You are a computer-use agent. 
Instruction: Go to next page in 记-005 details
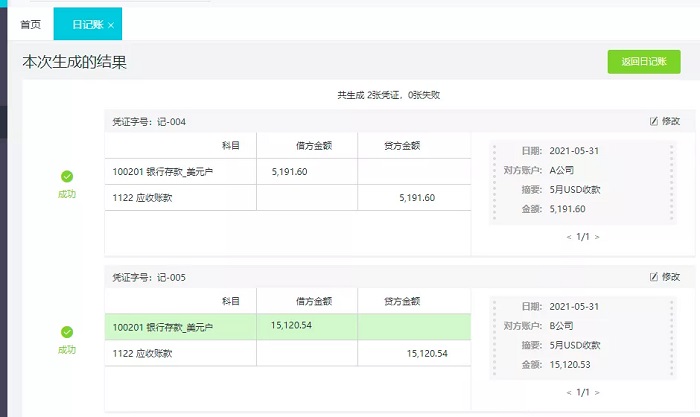[597, 393]
